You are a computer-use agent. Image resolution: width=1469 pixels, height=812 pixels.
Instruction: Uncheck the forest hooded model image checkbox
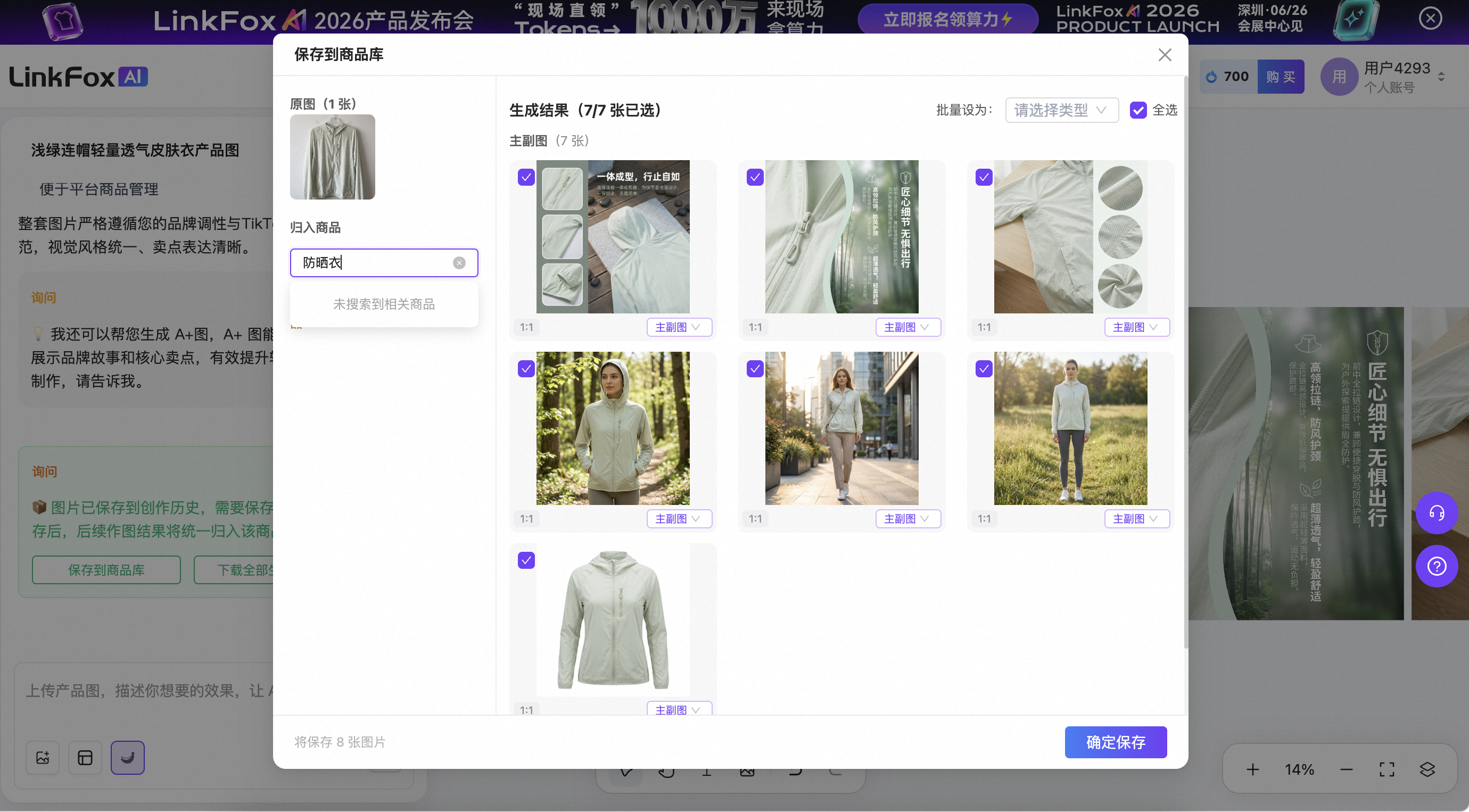[x=526, y=369]
